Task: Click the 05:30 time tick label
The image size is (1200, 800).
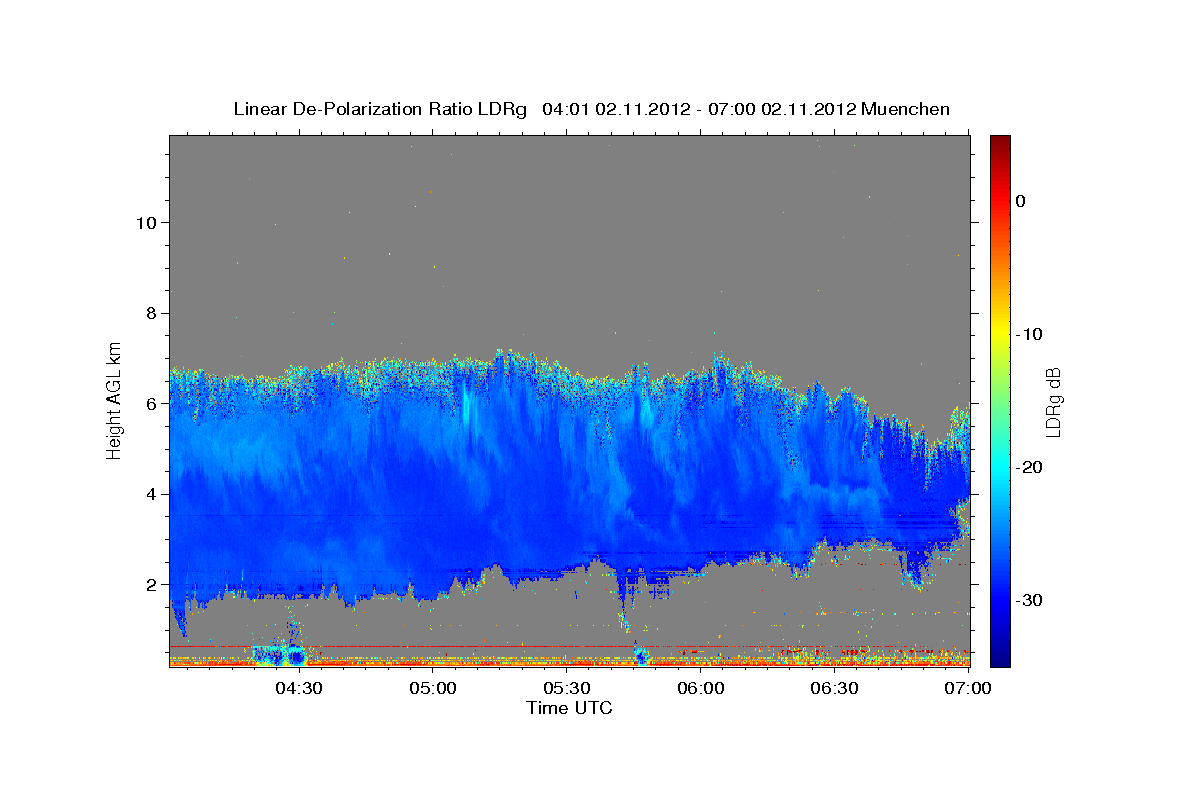Action: tap(567, 688)
